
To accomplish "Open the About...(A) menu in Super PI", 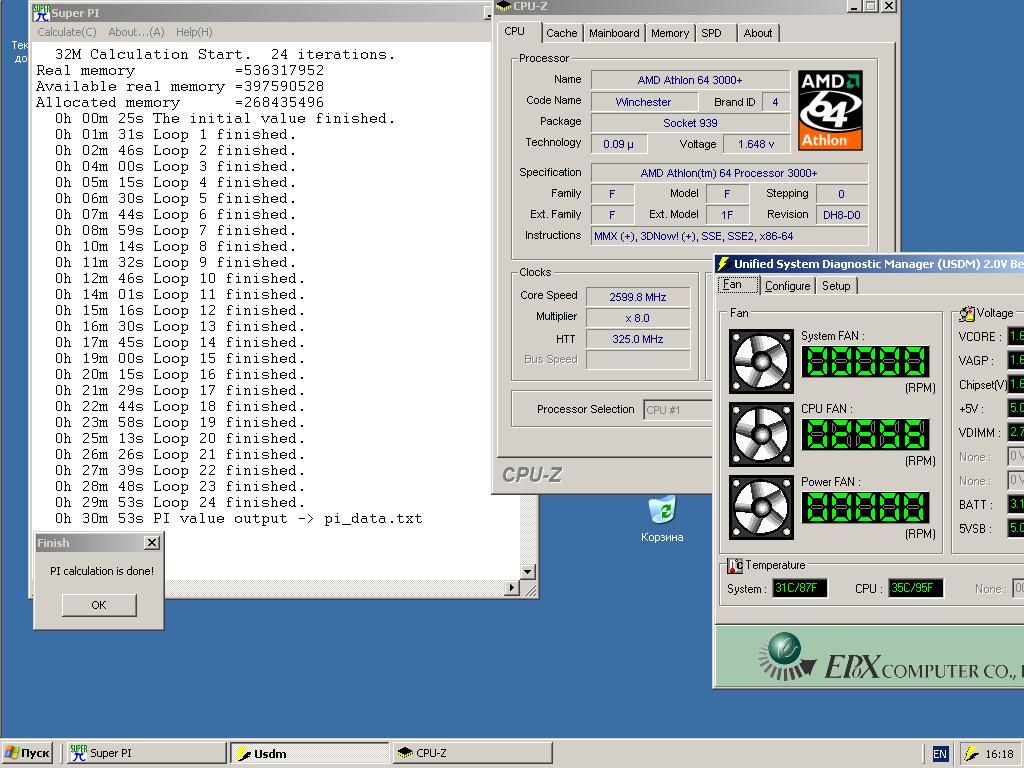I will [136, 32].
